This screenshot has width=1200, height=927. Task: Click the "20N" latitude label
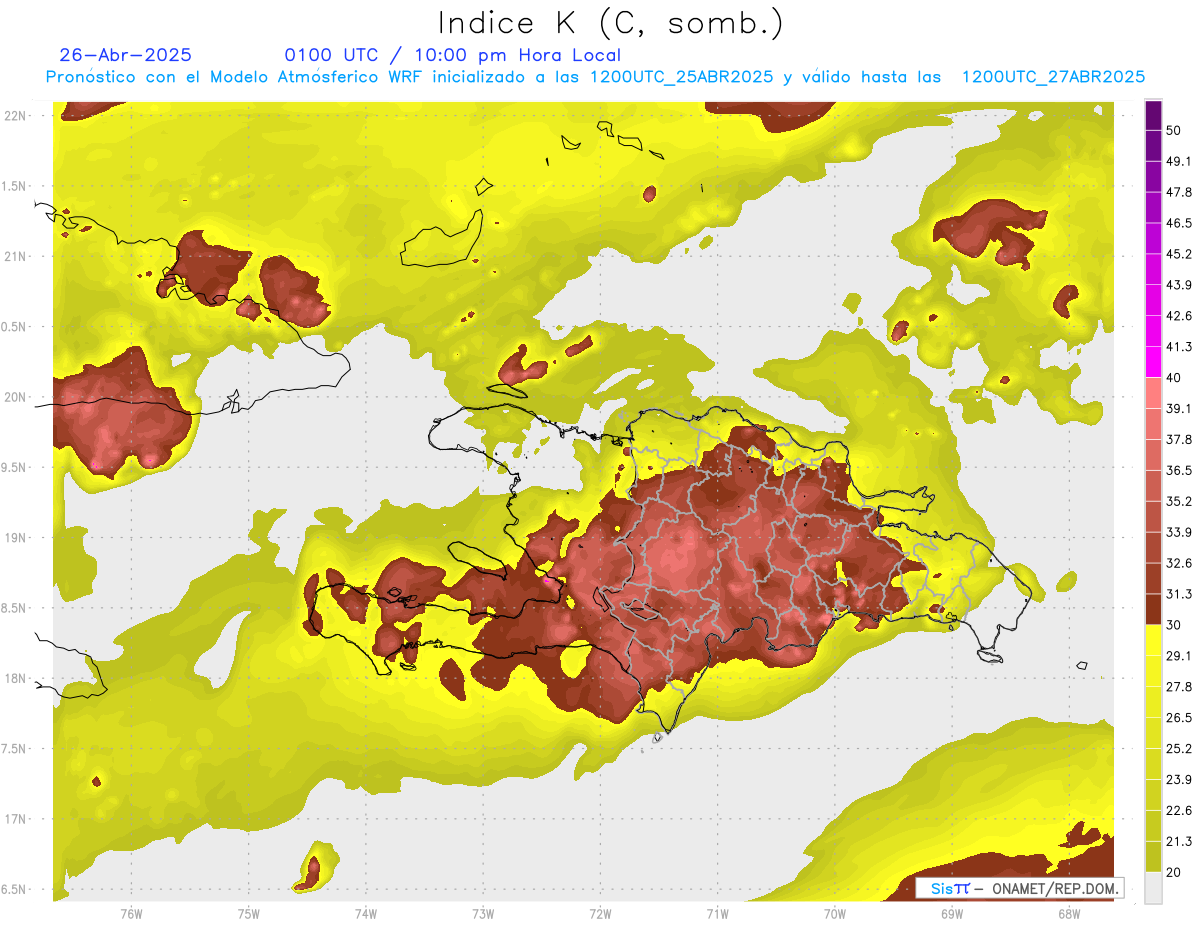(x=14, y=397)
